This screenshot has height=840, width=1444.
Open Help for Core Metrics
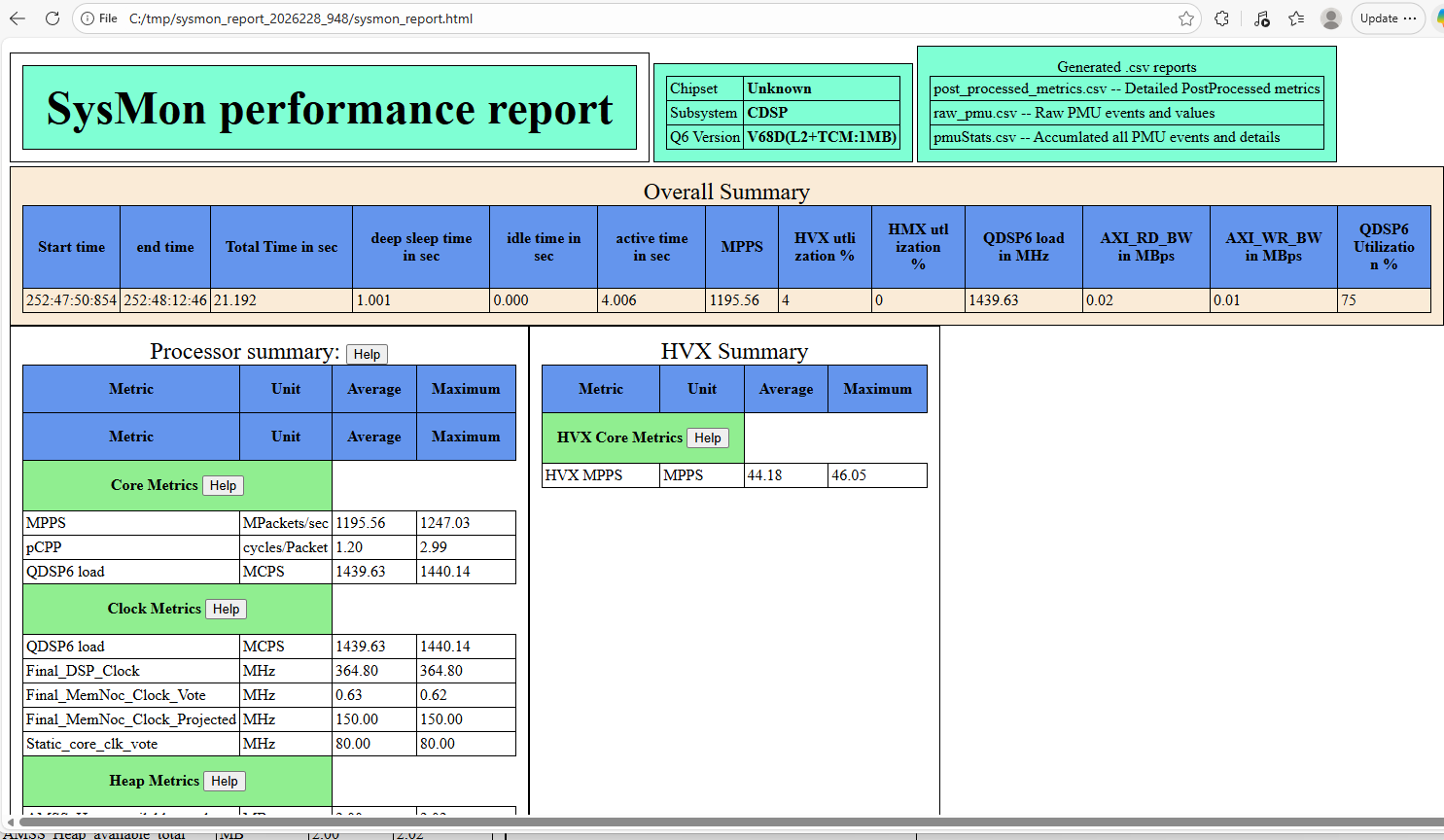[x=223, y=485]
